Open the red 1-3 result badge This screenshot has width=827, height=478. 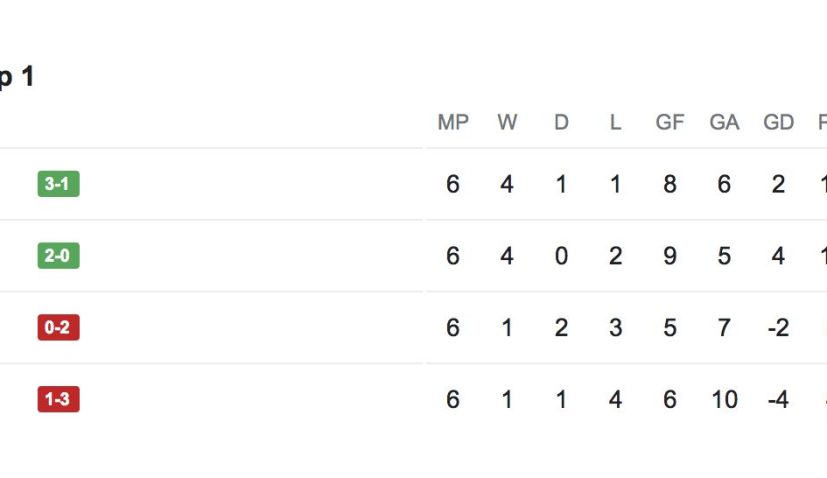tap(58, 400)
